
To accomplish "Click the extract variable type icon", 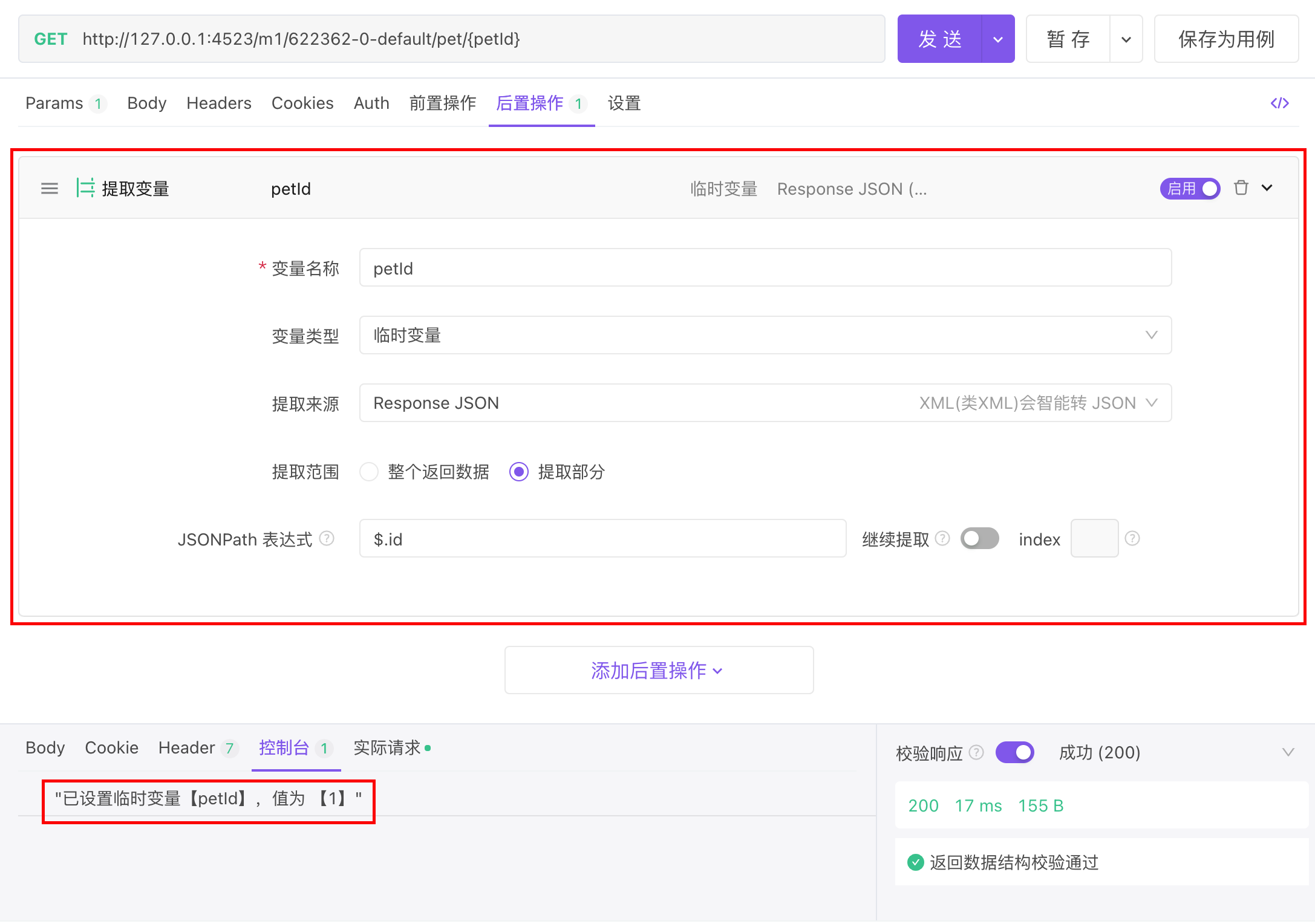I will 85,188.
